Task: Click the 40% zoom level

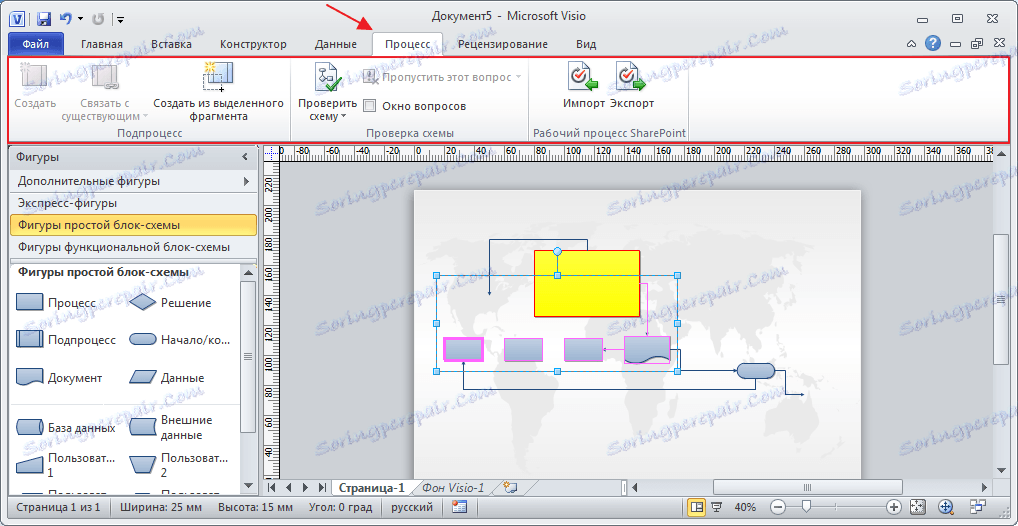Action: point(745,507)
